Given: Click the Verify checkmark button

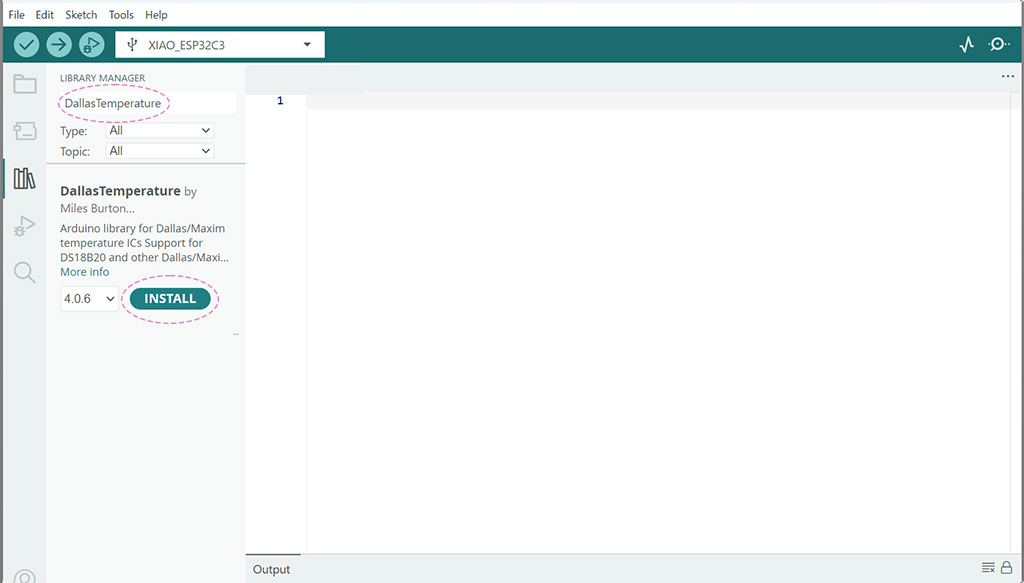Looking at the screenshot, I should (x=27, y=44).
